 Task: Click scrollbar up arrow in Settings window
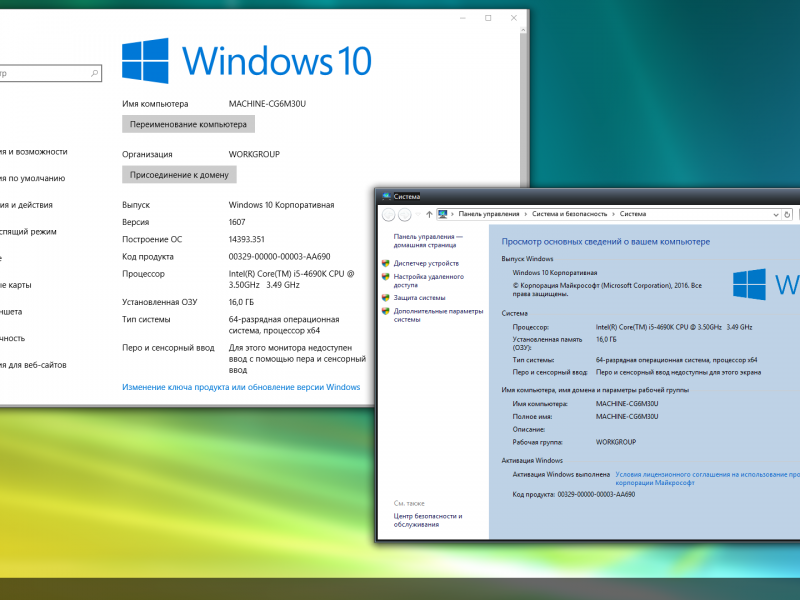(523, 31)
